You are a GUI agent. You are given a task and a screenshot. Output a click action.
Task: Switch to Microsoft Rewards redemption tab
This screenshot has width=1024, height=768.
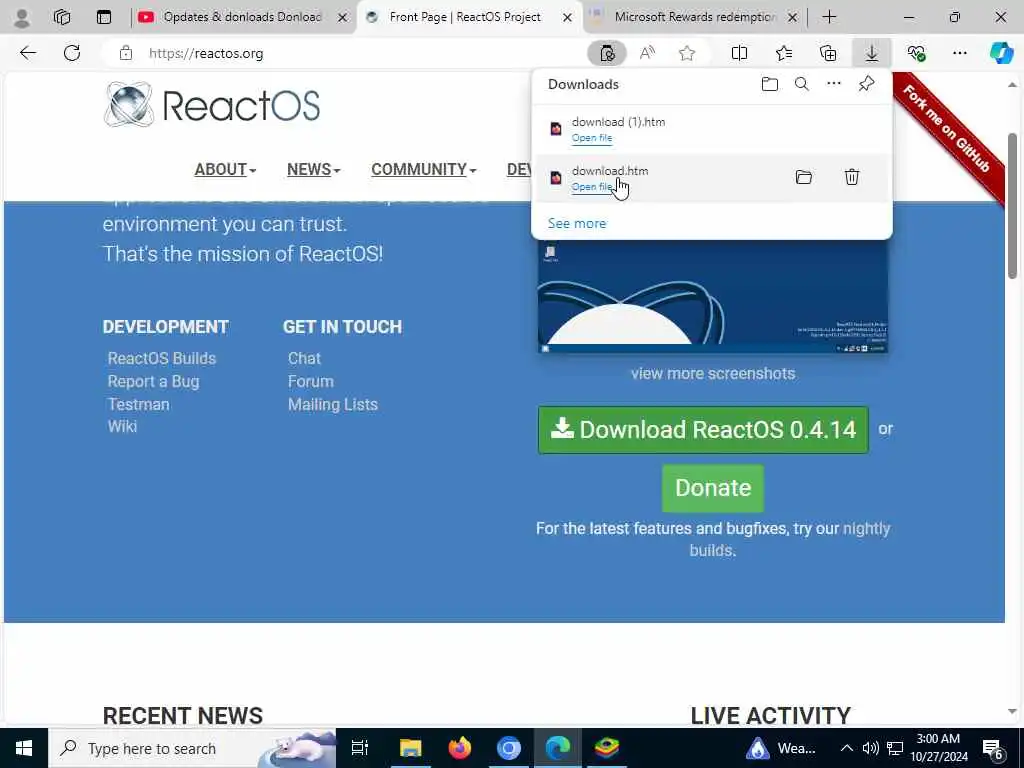click(695, 17)
